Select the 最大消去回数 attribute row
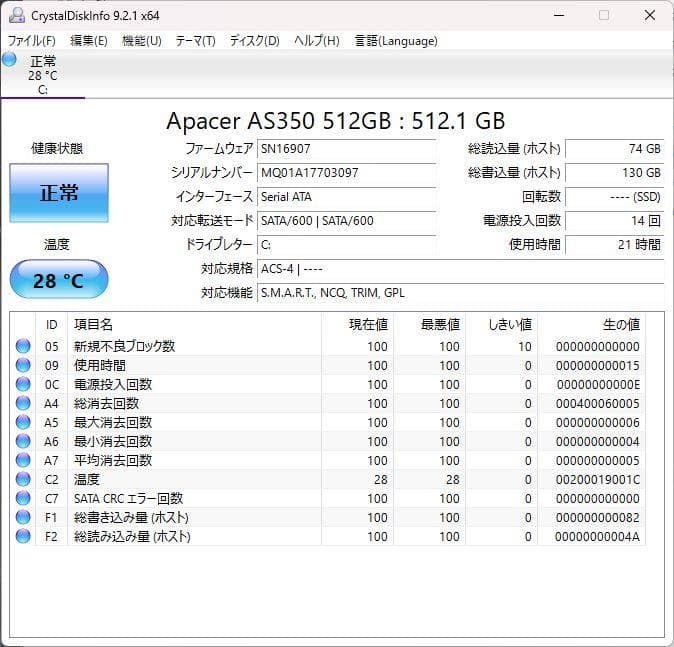Screen dimensions: 674x647 click(x=328, y=422)
